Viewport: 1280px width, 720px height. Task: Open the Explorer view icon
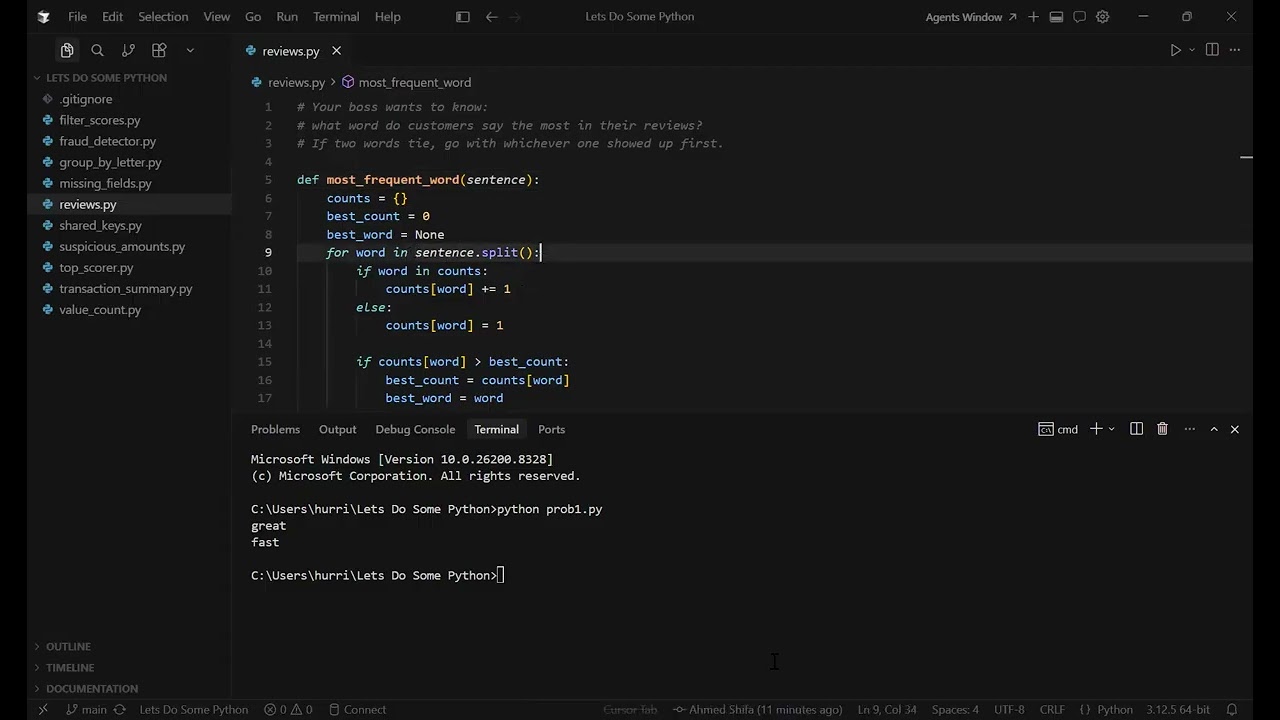point(67,50)
